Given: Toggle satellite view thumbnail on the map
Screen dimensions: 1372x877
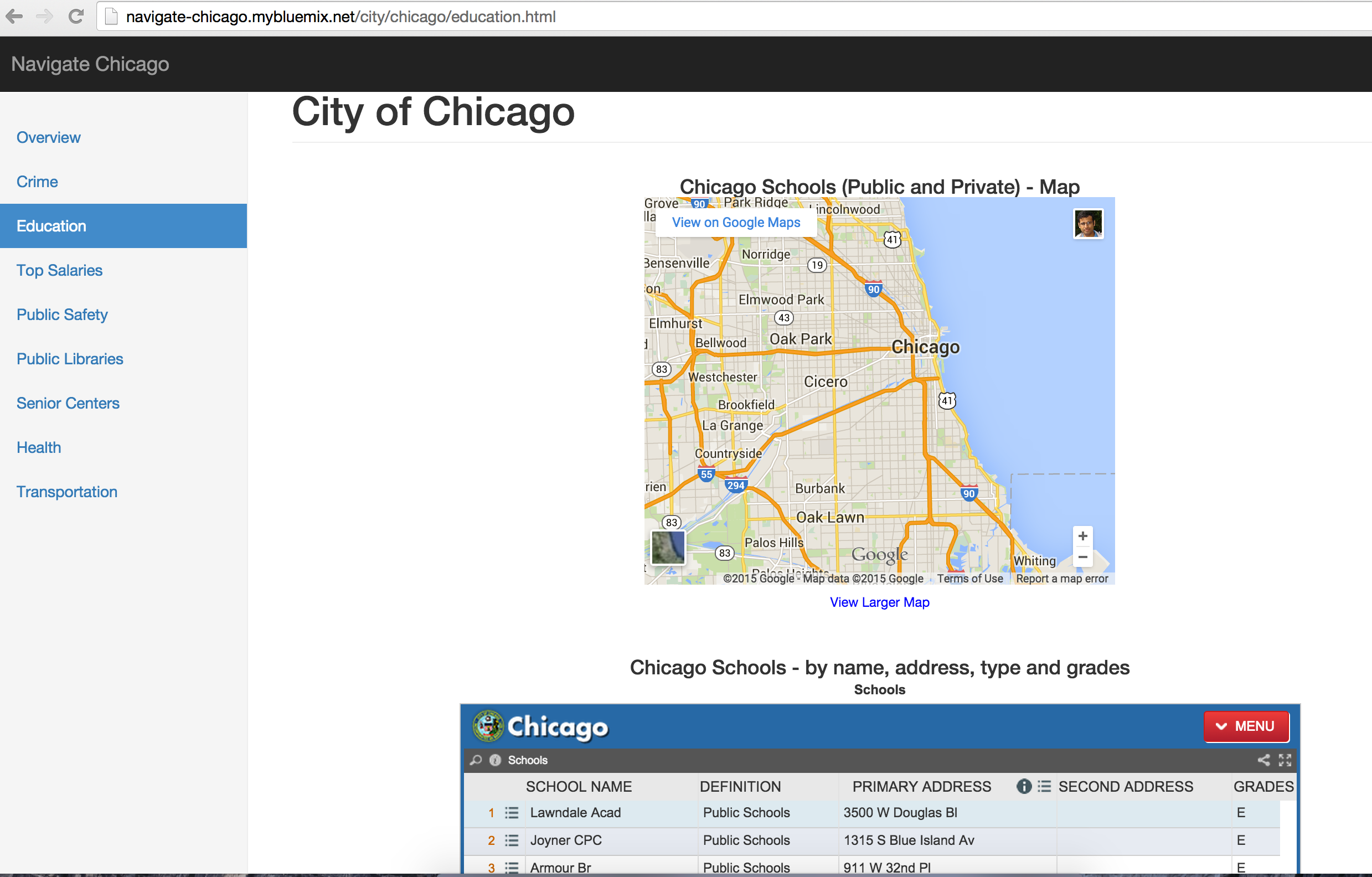Looking at the screenshot, I should (668, 547).
